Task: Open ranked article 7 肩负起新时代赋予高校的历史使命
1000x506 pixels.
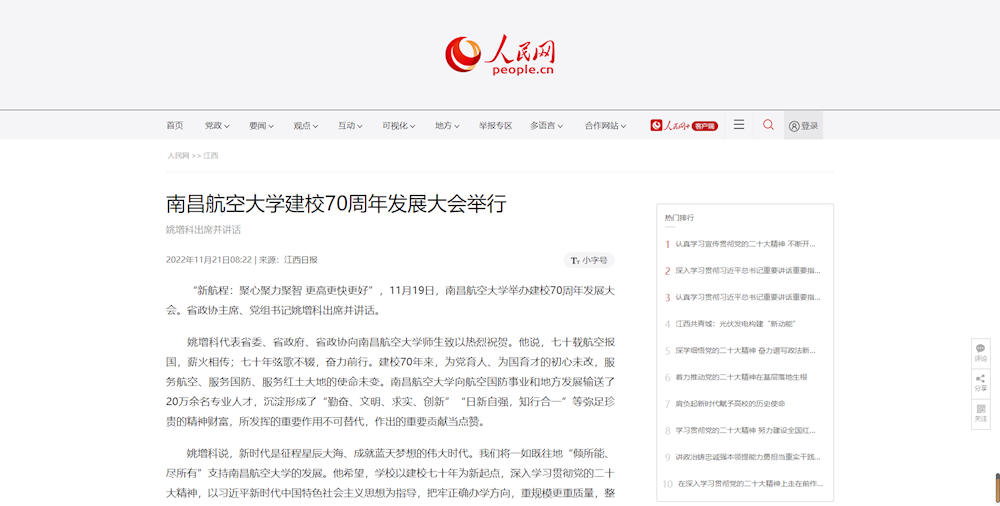Action: (x=730, y=404)
